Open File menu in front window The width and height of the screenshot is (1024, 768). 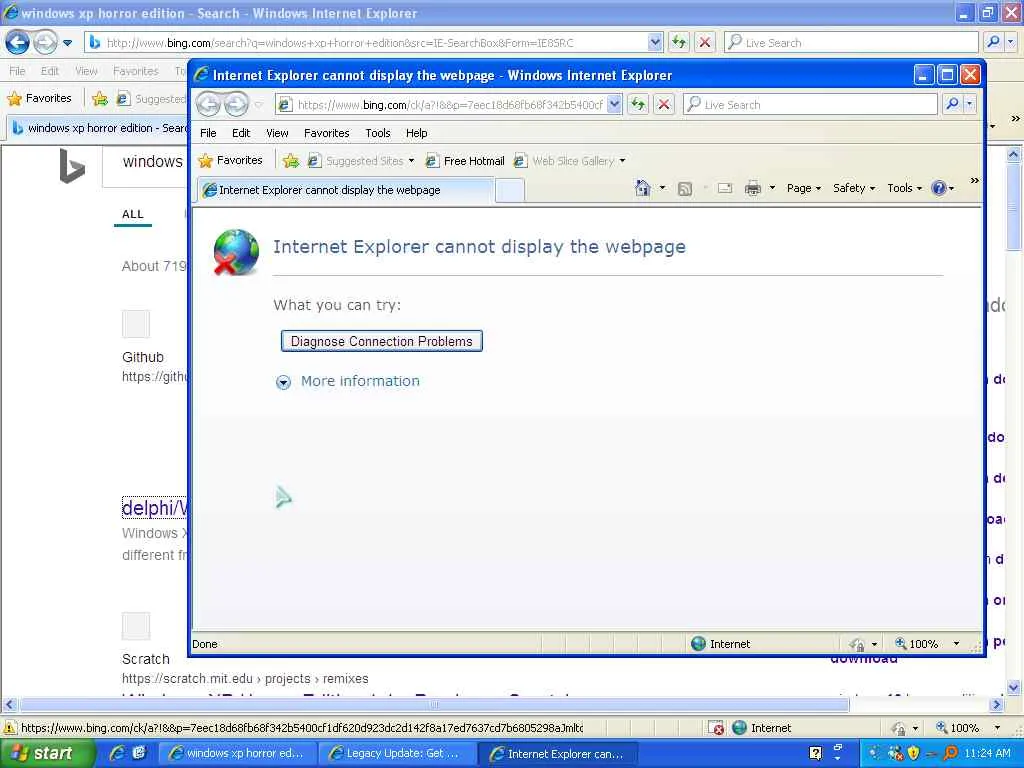pos(208,133)
